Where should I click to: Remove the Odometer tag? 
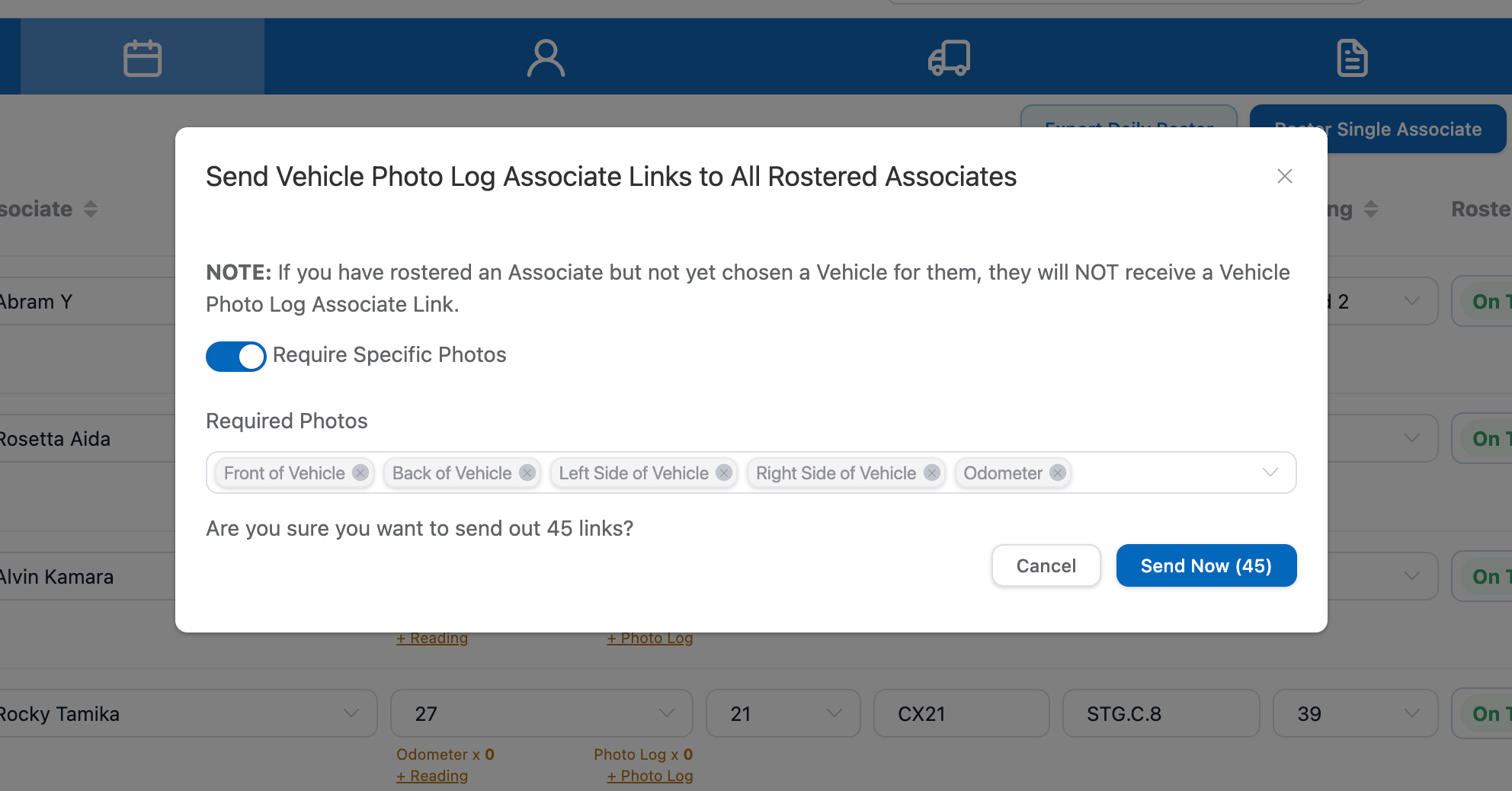(x=1057, y=472)
